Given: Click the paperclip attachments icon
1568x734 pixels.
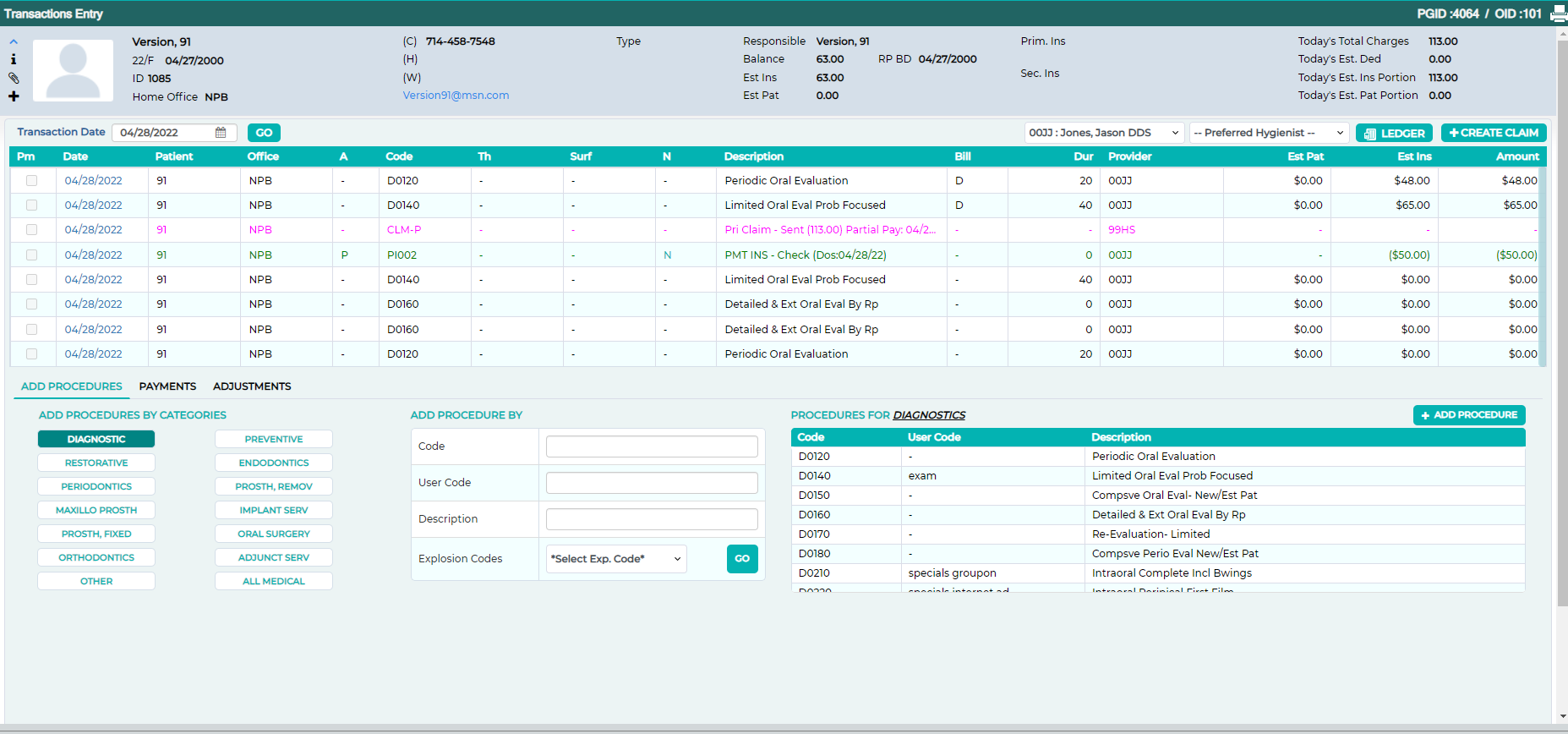Looking at the screenshot, I should point(14,78).
